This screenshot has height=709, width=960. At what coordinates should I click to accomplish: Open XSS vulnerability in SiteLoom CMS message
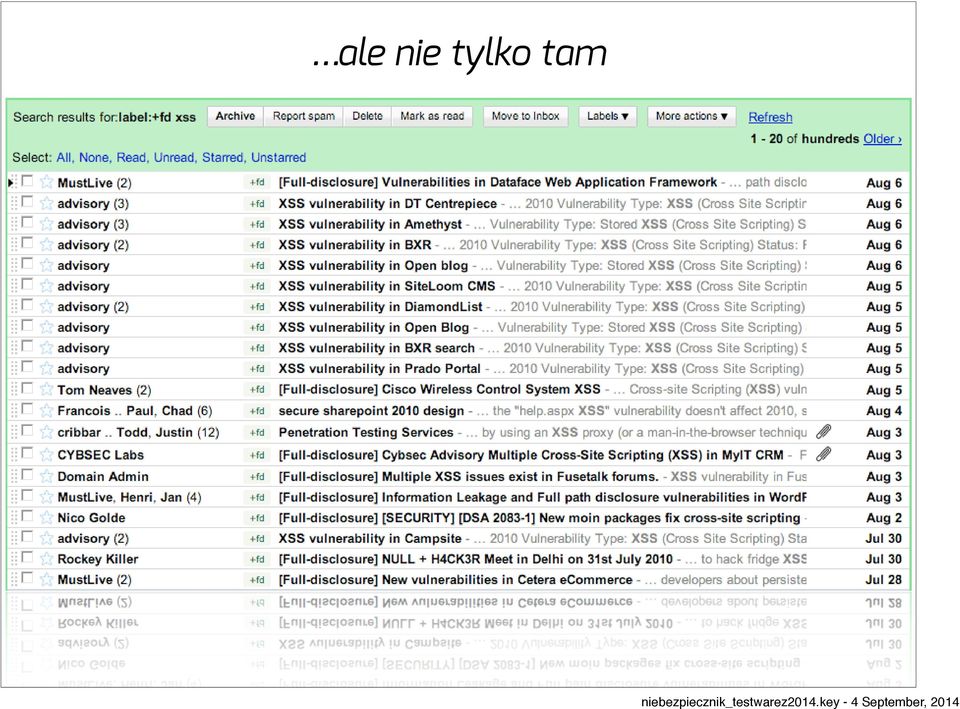[x=387, y=286]
